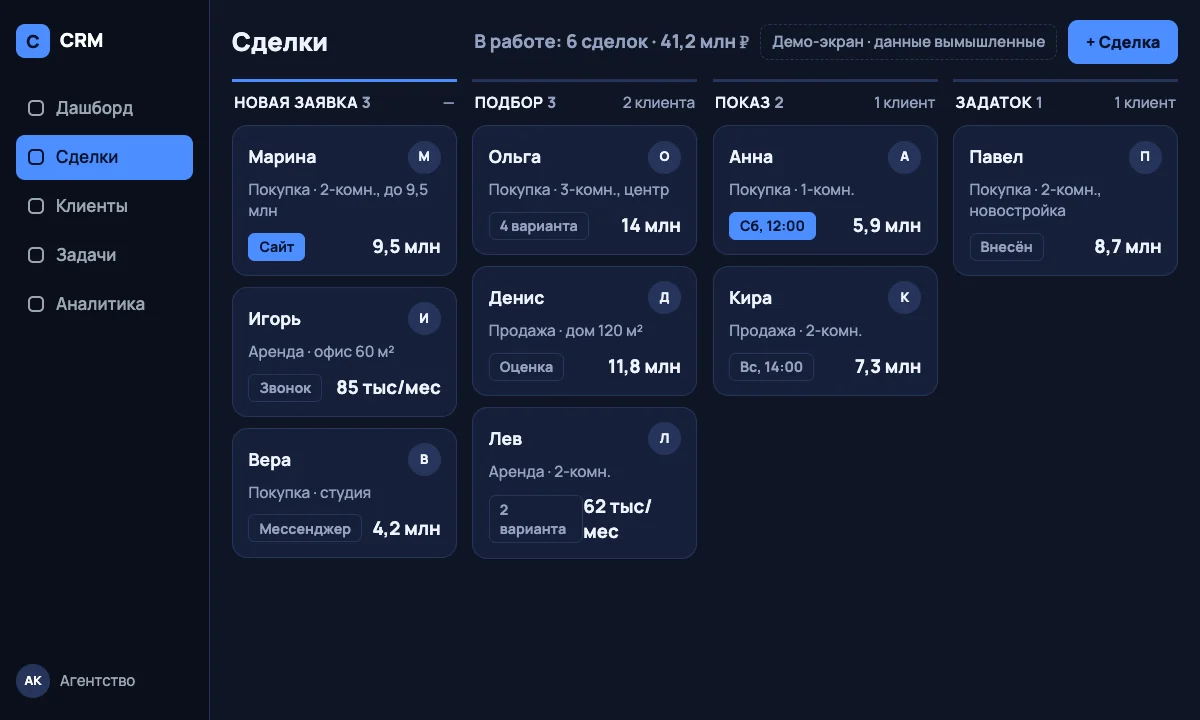Image resolution: width=1200 pixels, height=720 pixels.
Task: Click Ольга's avatar badge О
Action: (664, 157)
